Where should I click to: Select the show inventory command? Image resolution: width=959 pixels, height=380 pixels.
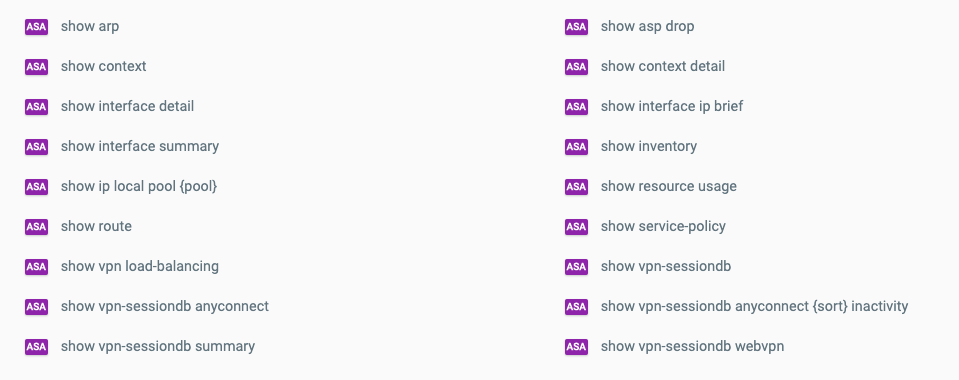pyautogui.click(x=648, y=146)
